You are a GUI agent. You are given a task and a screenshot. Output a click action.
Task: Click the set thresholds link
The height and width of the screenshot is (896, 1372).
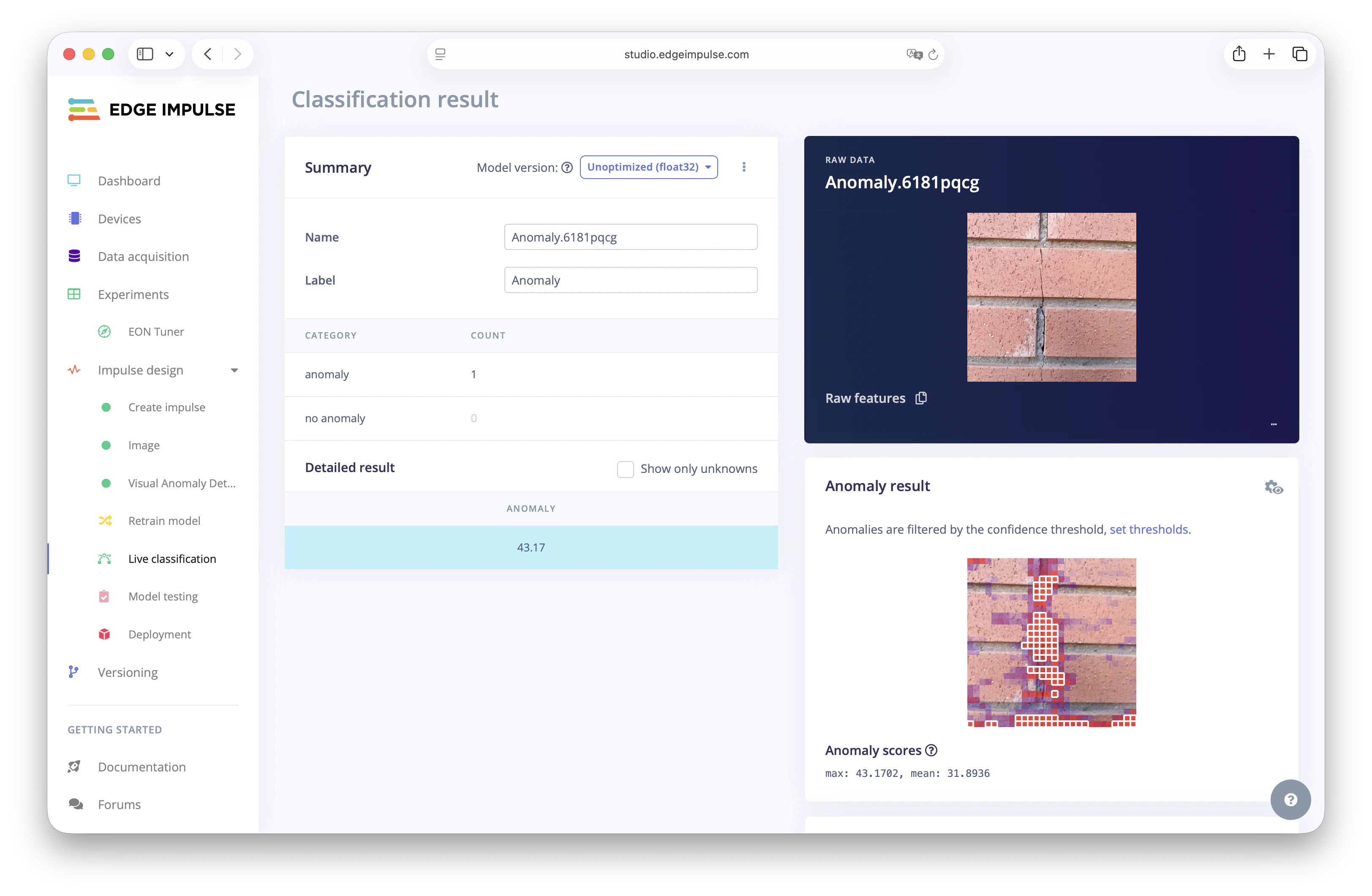pyautogui.click(x=1148, y=529)
